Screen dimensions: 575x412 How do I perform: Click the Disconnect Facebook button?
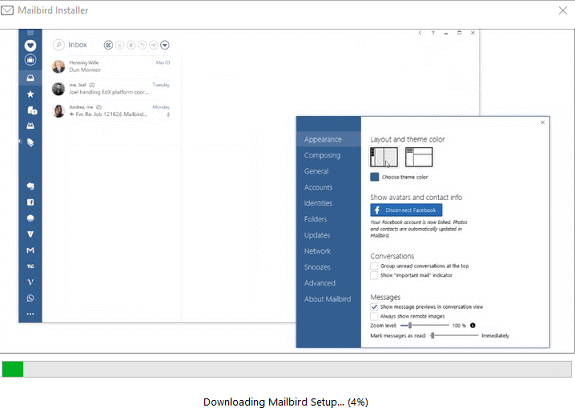tap(406, 210)
